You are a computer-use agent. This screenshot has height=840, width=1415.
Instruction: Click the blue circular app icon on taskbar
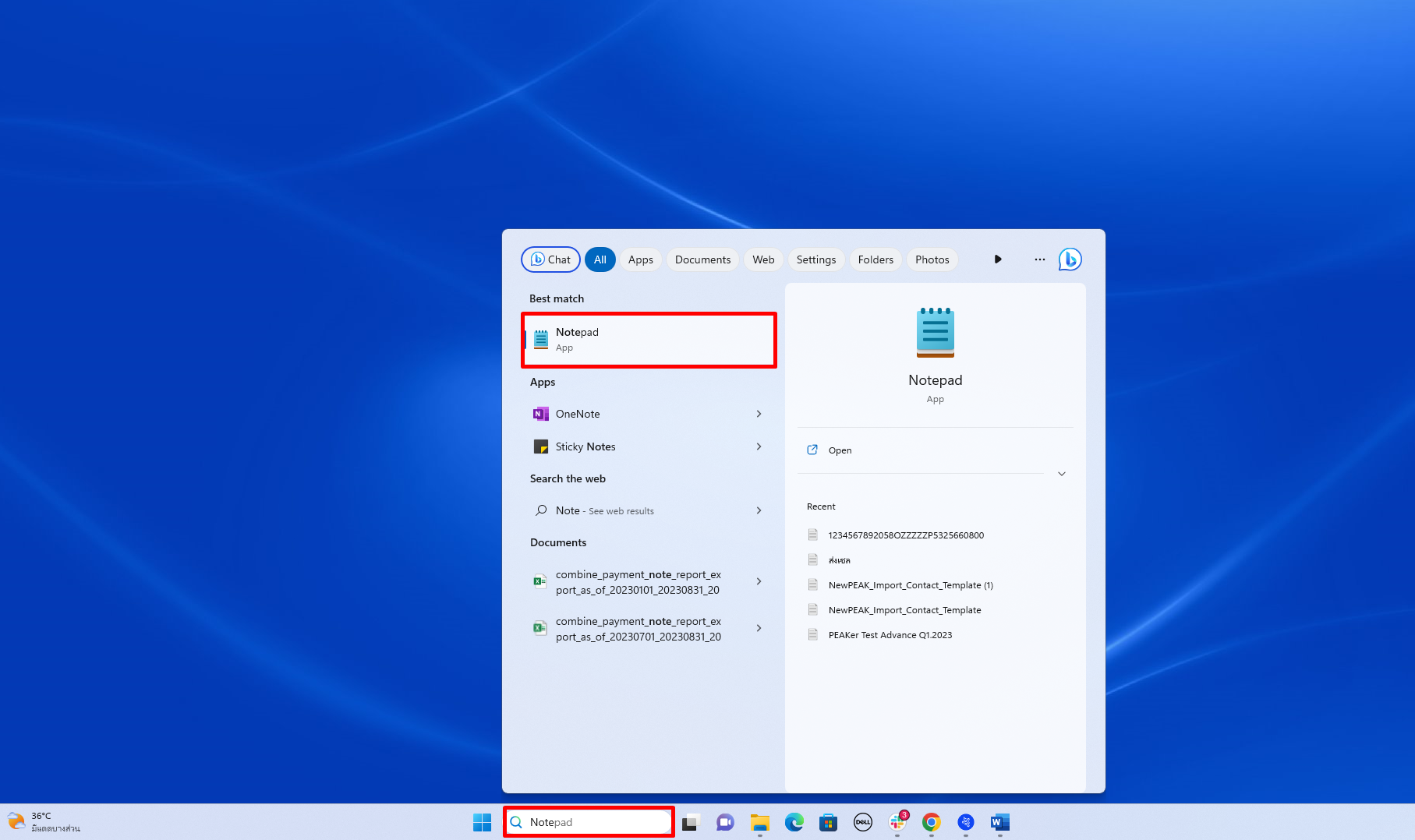coord(965,822)
